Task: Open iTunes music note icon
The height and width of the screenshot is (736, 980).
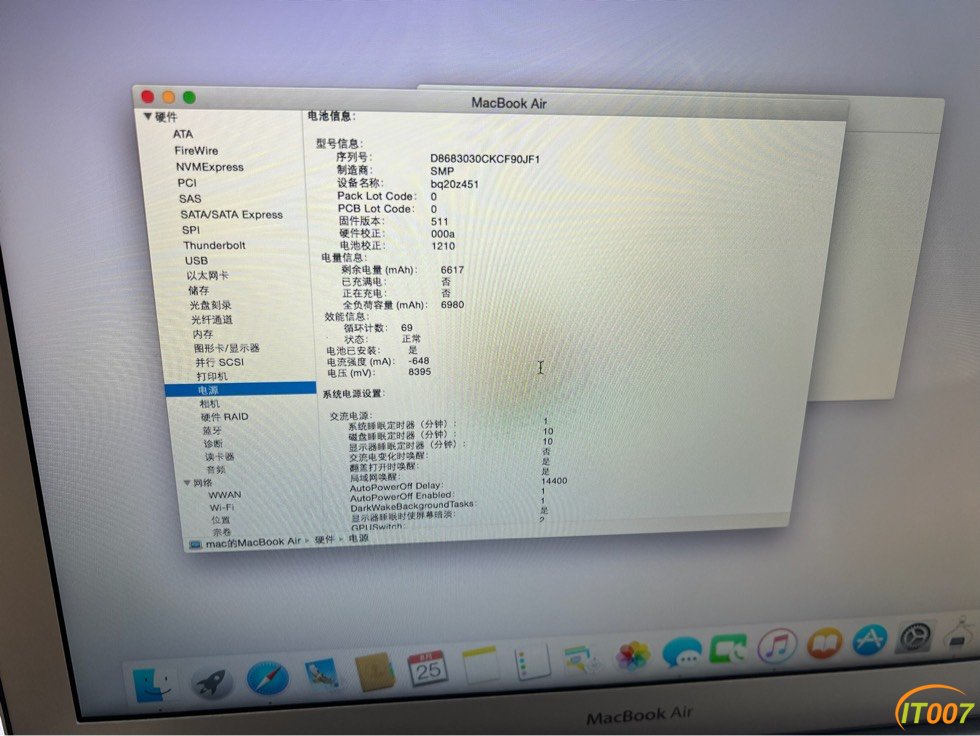Action: (777, 646)
